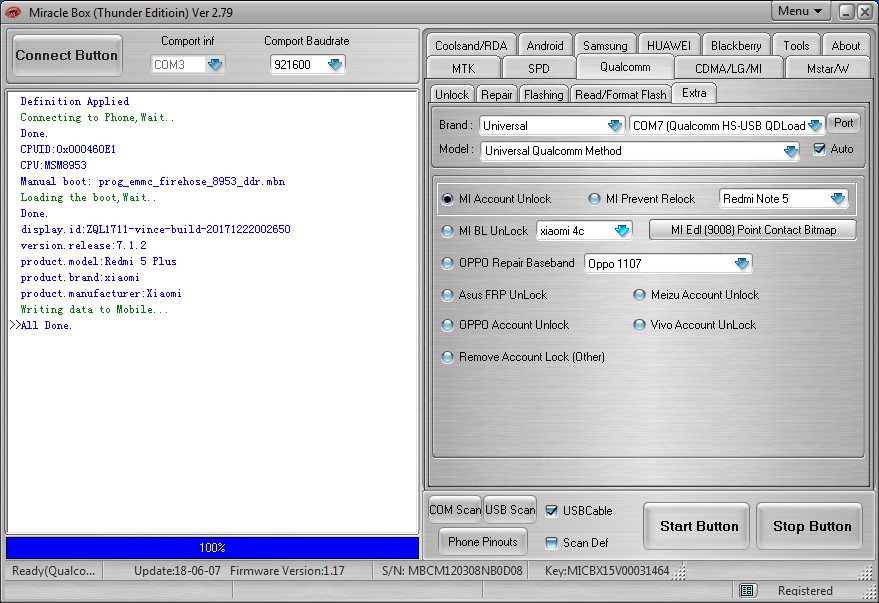879x603 pixels.
Task: Open the Comport Baudrate 921600 dropdown
Action: pyautogui.click(x=335, y=64)
